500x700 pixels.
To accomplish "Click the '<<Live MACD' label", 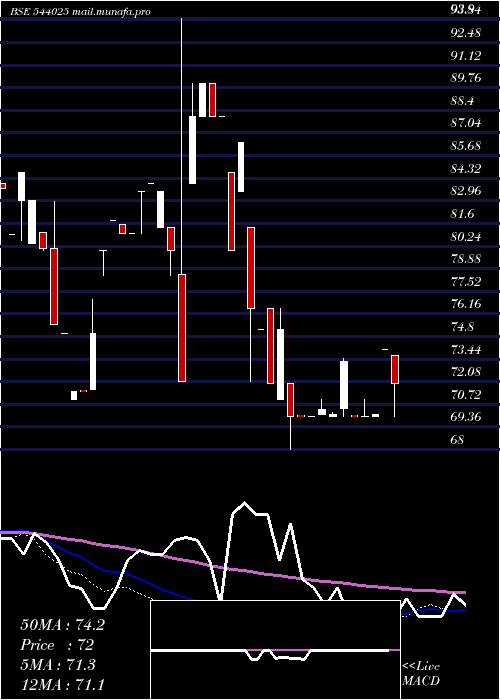I will pos(421,673).
